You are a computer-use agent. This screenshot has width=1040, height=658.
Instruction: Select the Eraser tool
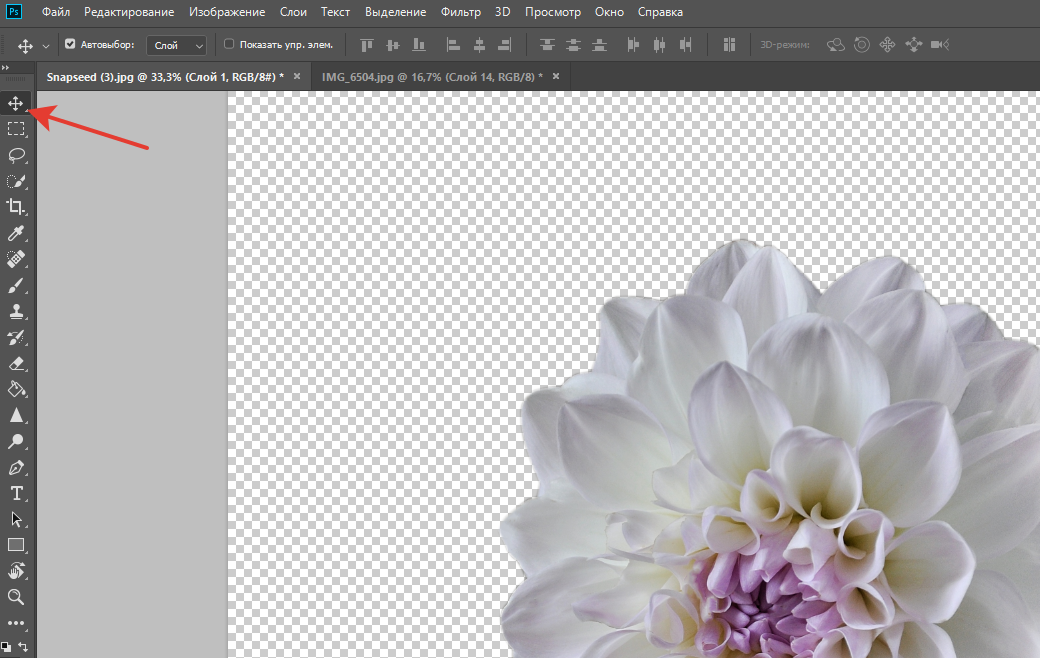click(16, 363)
